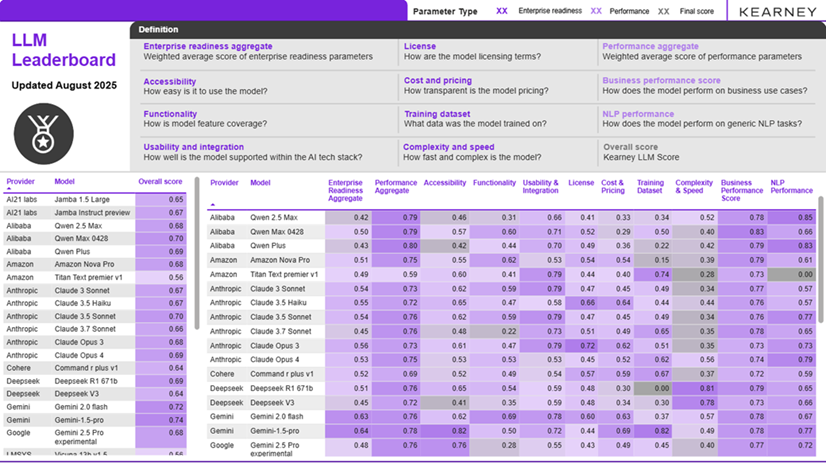
Task: Sort right table by Provider column
Action: click(x=224, y=183)
